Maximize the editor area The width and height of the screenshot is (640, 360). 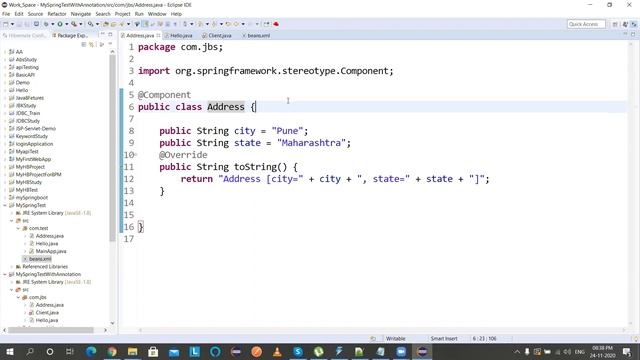pyautogui.click(x=633, y=34)
